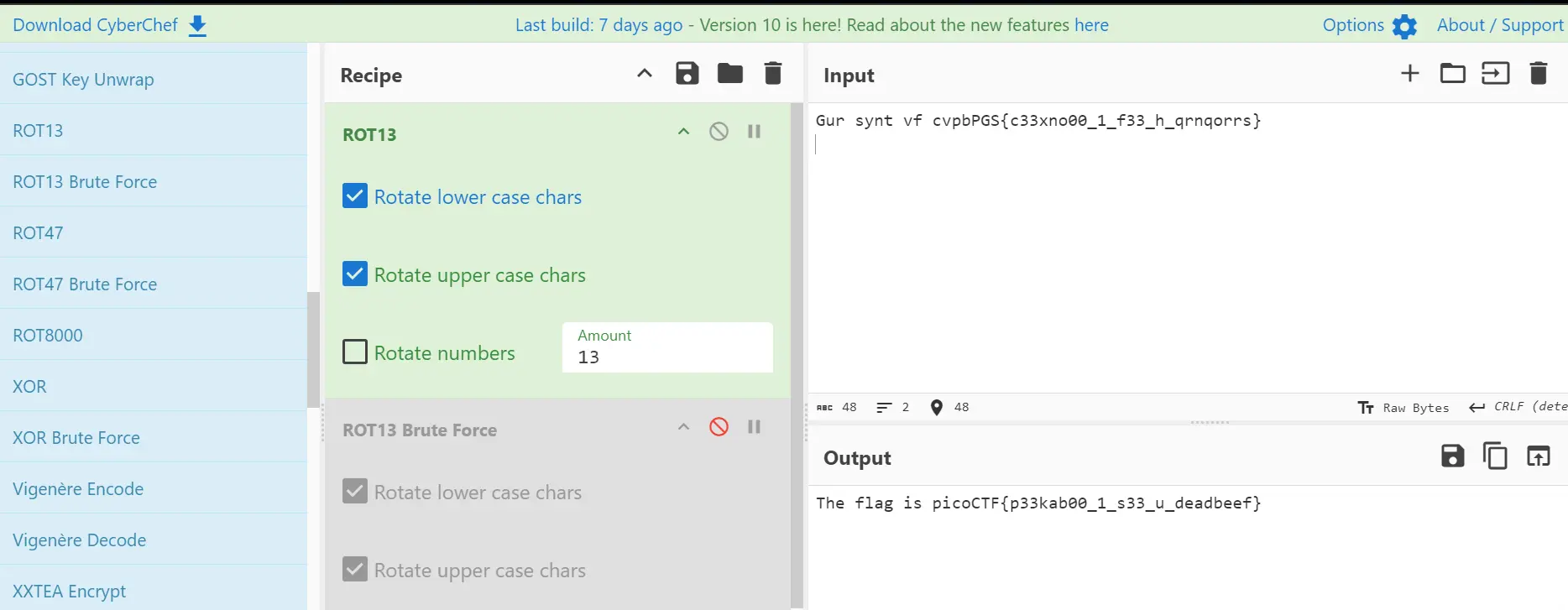The image size is (1568, 610).
Task: Enable ROT13 Rotate numbers checkbox
Action: [355, 352]
